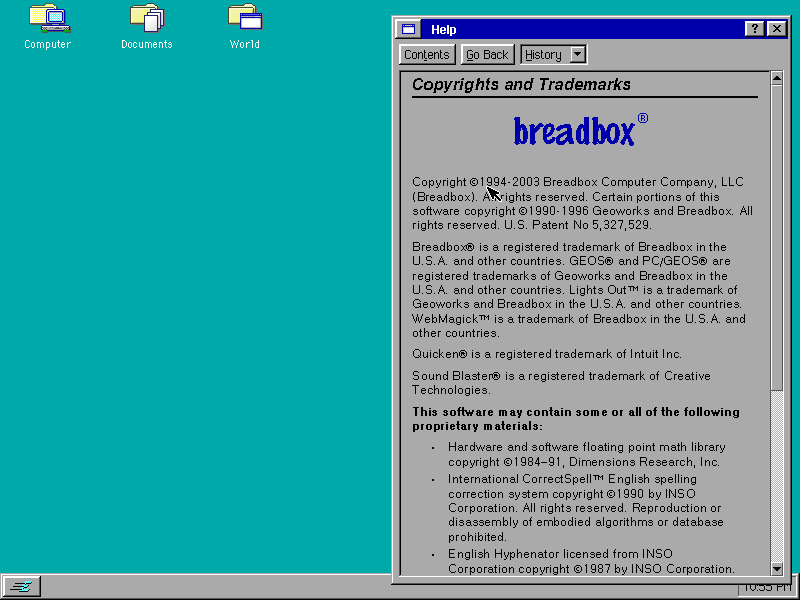Click 'English Hyphenator licensed from INSO' bullet
This screenshot has height=600, width=800.
560,554
